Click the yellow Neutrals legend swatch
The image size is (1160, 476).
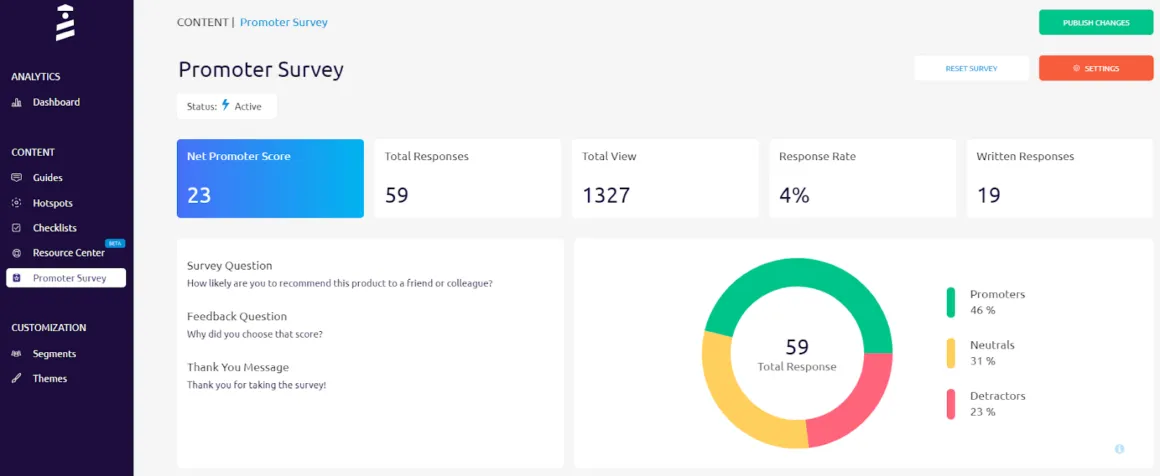tap(951, 353)
